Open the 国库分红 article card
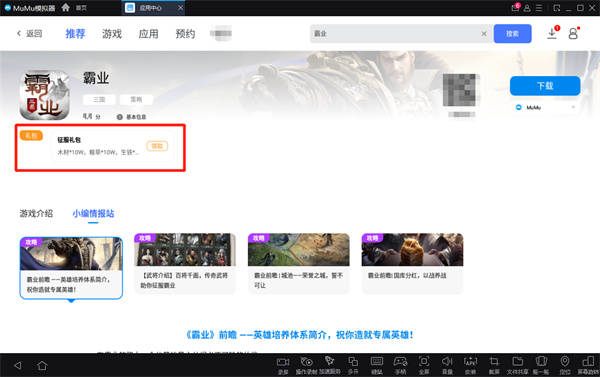Viewport: 600px width, 377px height. click(412, 264)
